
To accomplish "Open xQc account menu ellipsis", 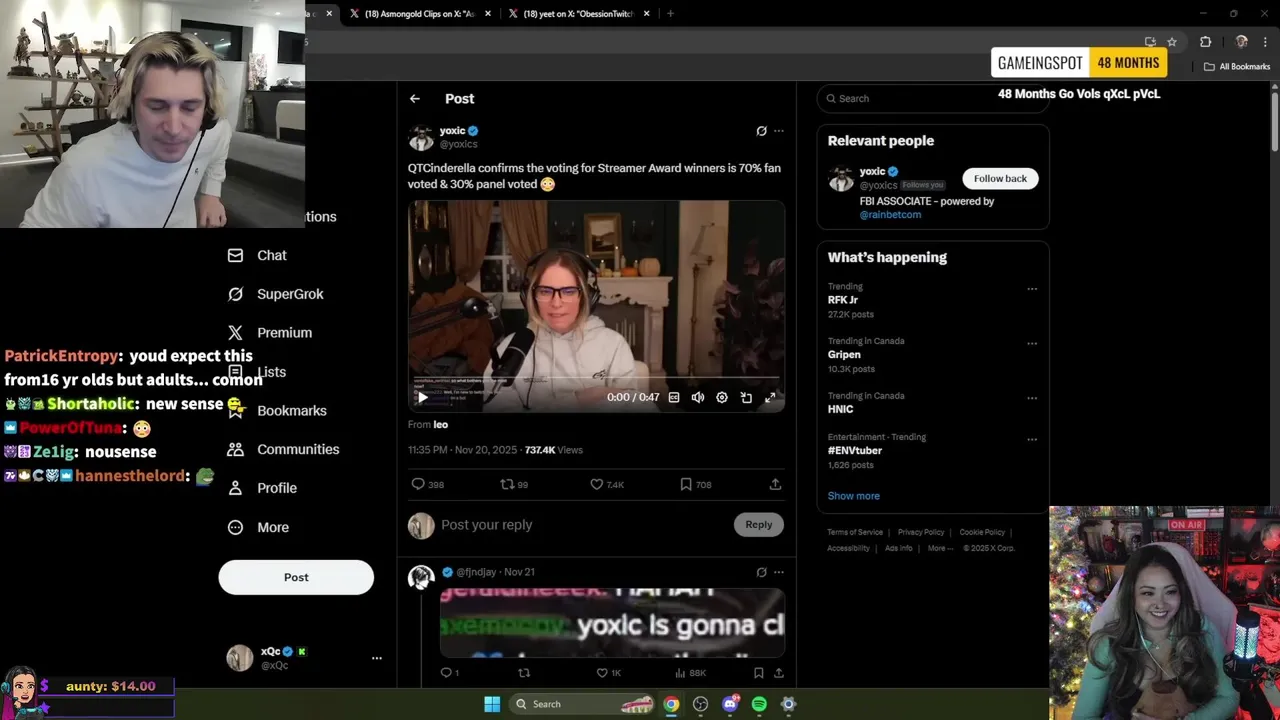I will (377, 658).
